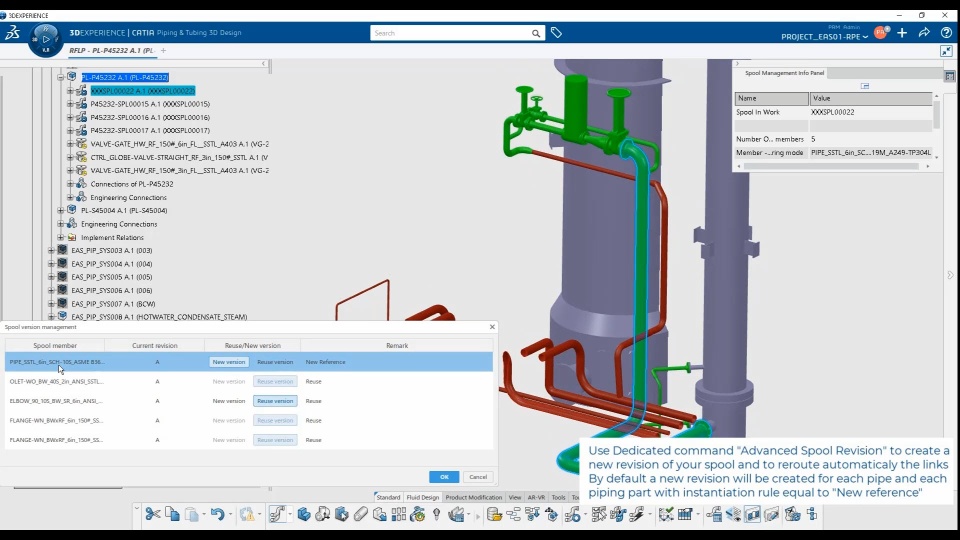Click the small window icon above Name column

(x=864, y=86)
